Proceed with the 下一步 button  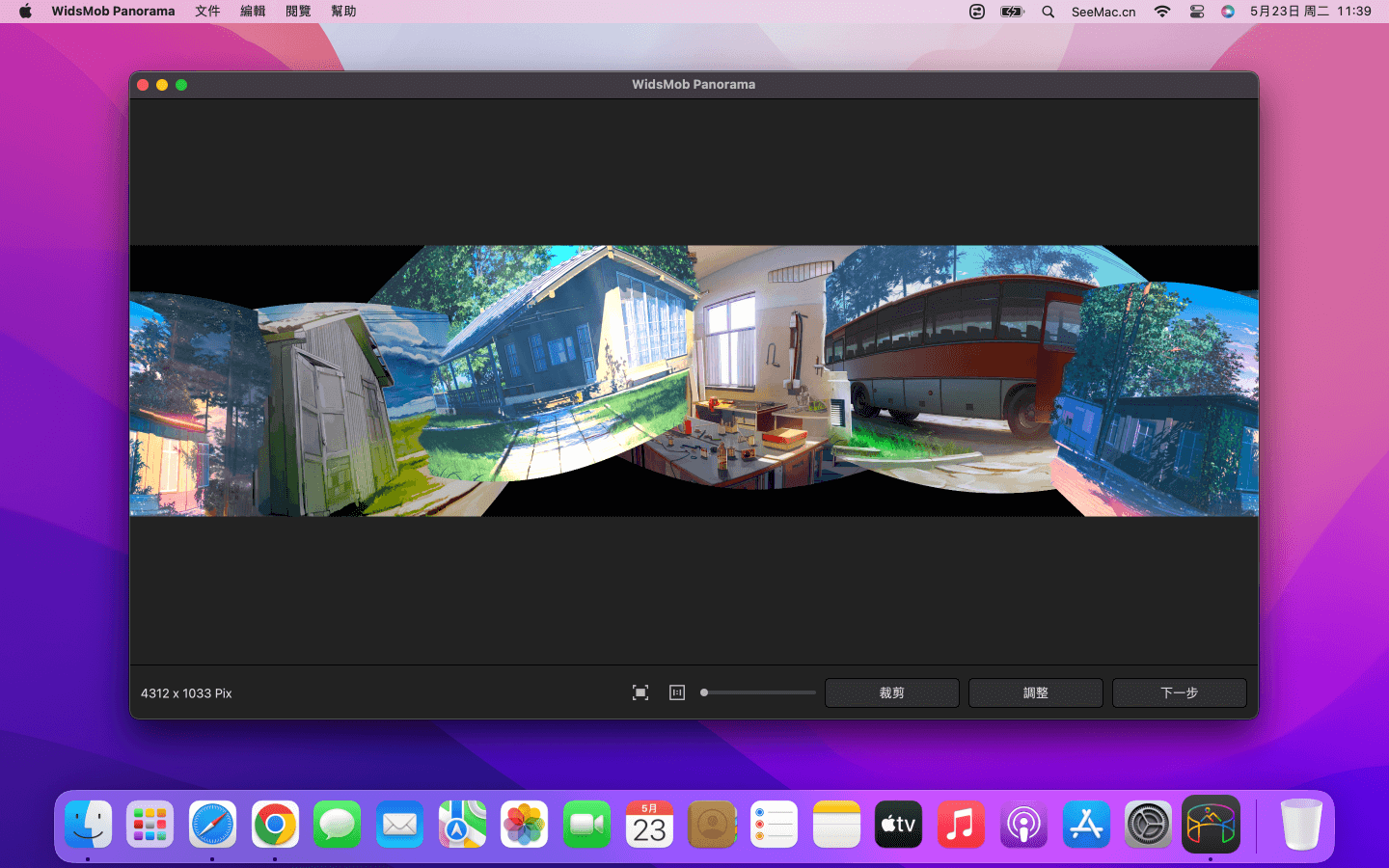[x=1179, y=692]
